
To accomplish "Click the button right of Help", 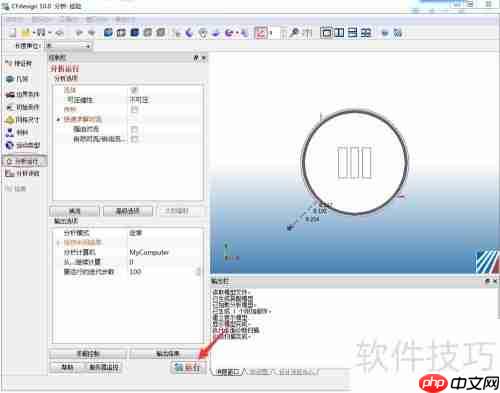I will point(104,367).
